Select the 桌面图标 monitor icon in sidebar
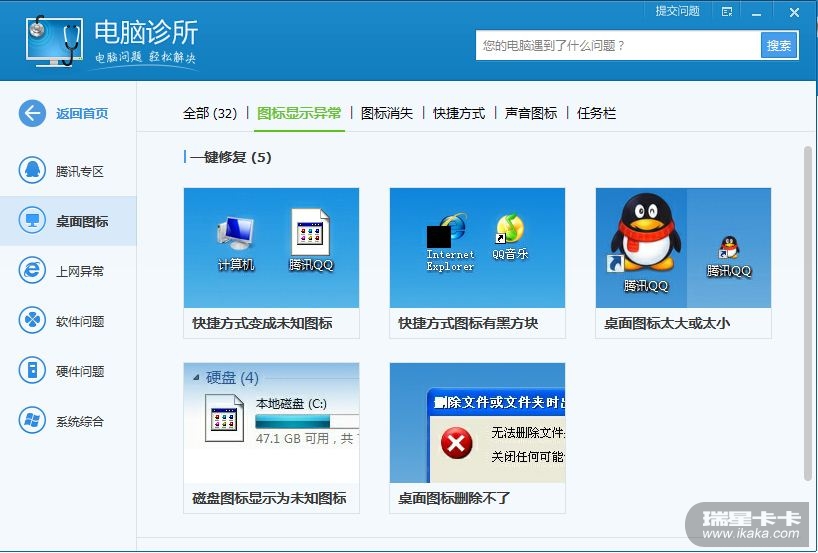The image size is (818, 553). point(32,221)
